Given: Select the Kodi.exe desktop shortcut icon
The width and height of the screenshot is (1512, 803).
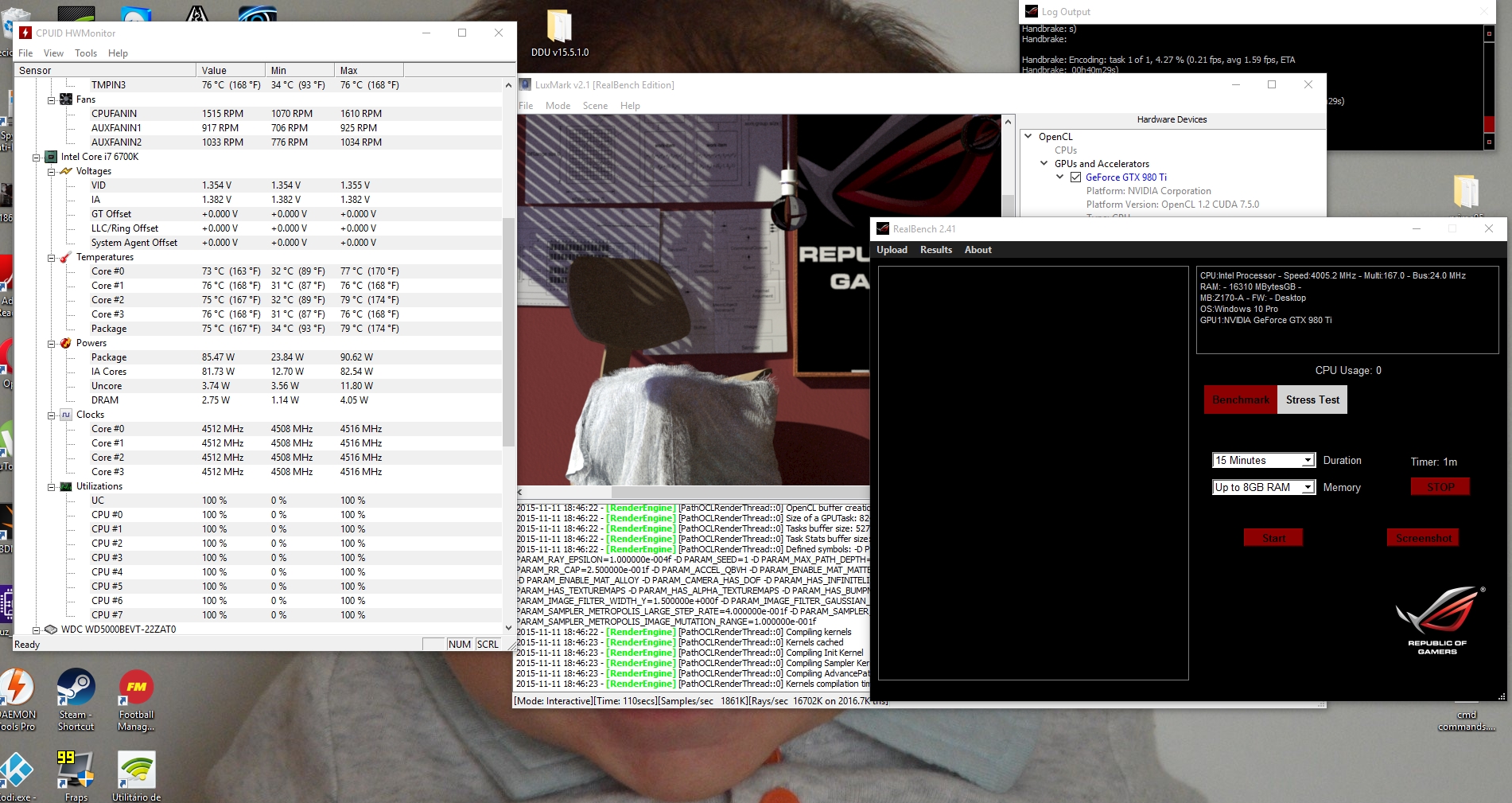Looking at the screenshot, I should [17, 776].
